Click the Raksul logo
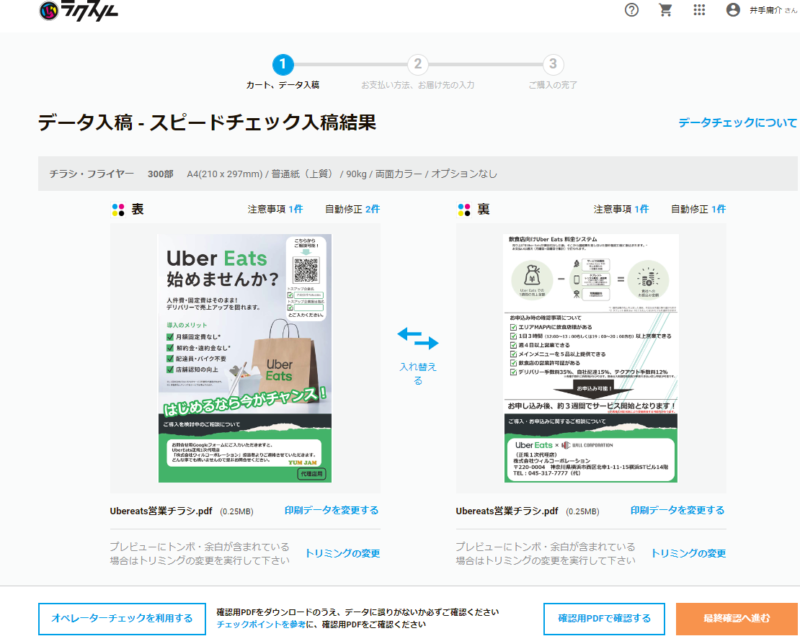Viewport: 800px width, 636px height. [x=79, y=11]
